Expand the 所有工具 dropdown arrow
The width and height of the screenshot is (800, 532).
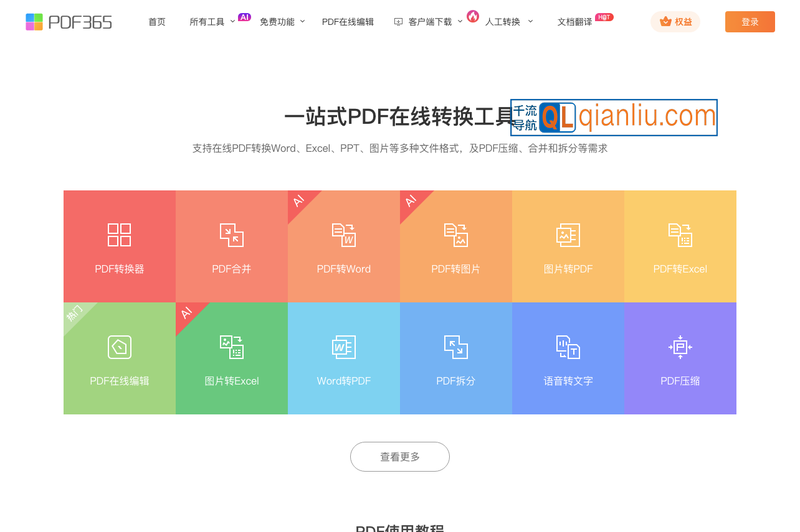(233, 21)
